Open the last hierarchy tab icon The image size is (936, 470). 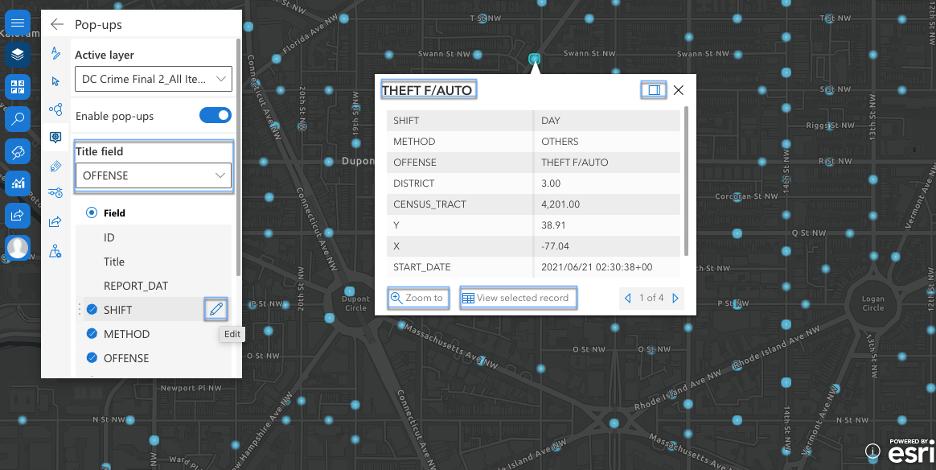click(x=56, y=251)
